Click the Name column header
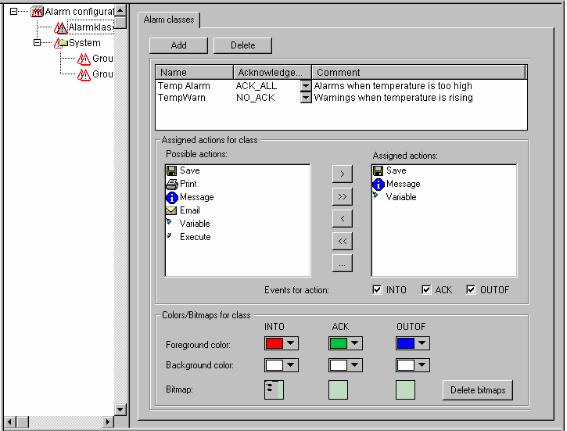 point(194,73)
